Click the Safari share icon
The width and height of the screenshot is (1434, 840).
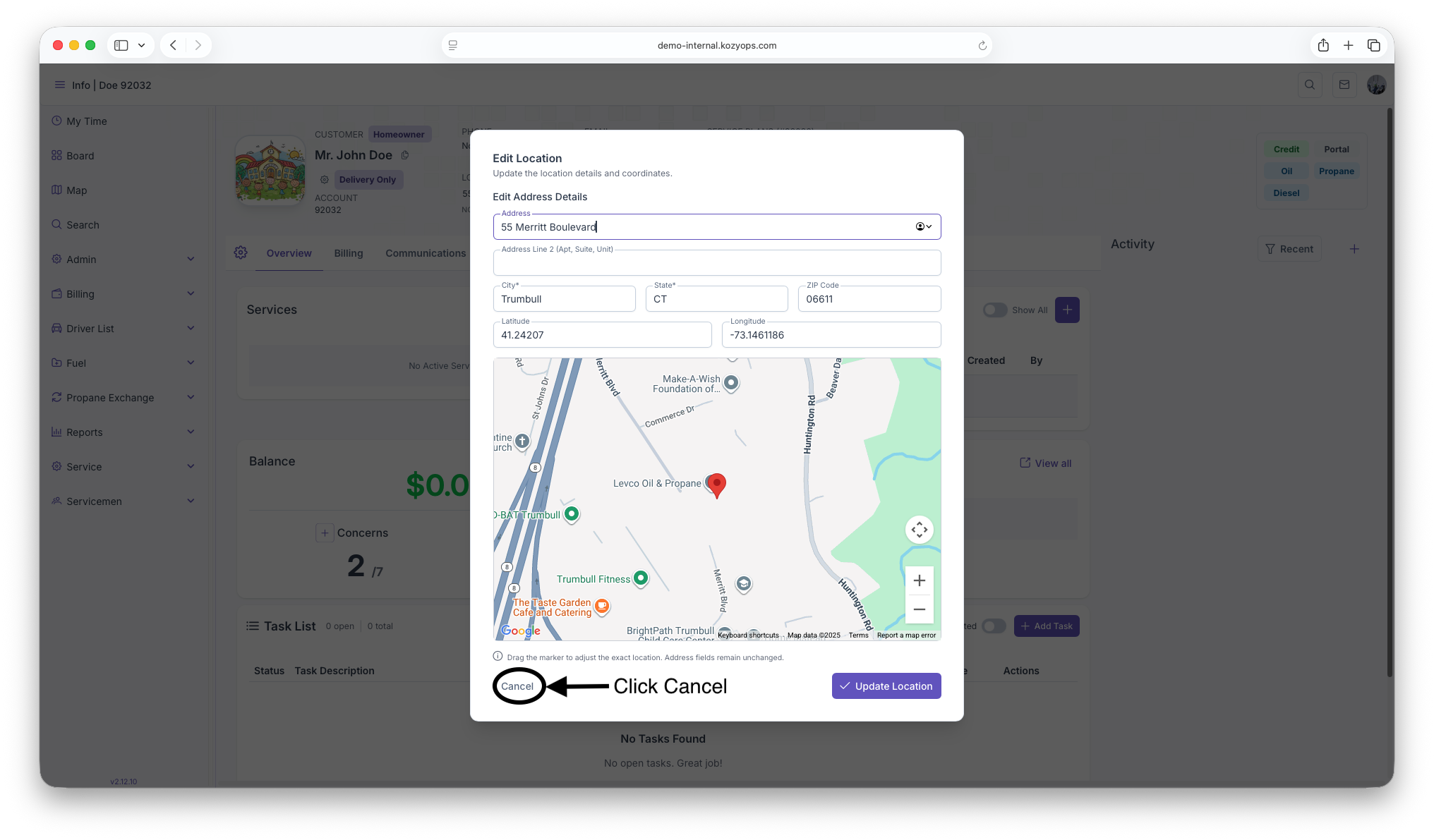[x=1323, y=45]
